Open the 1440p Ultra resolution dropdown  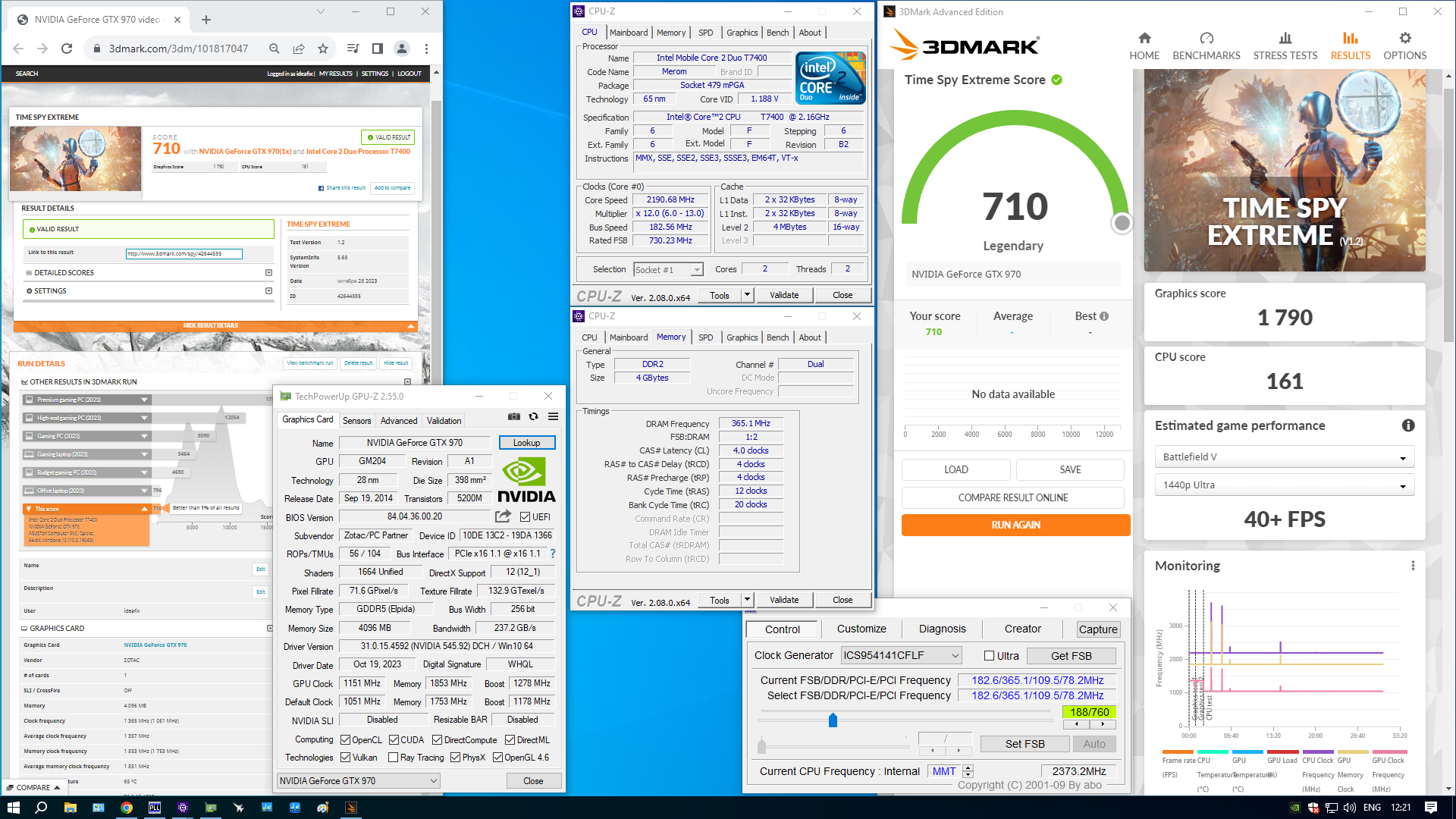coord(1284,485)
